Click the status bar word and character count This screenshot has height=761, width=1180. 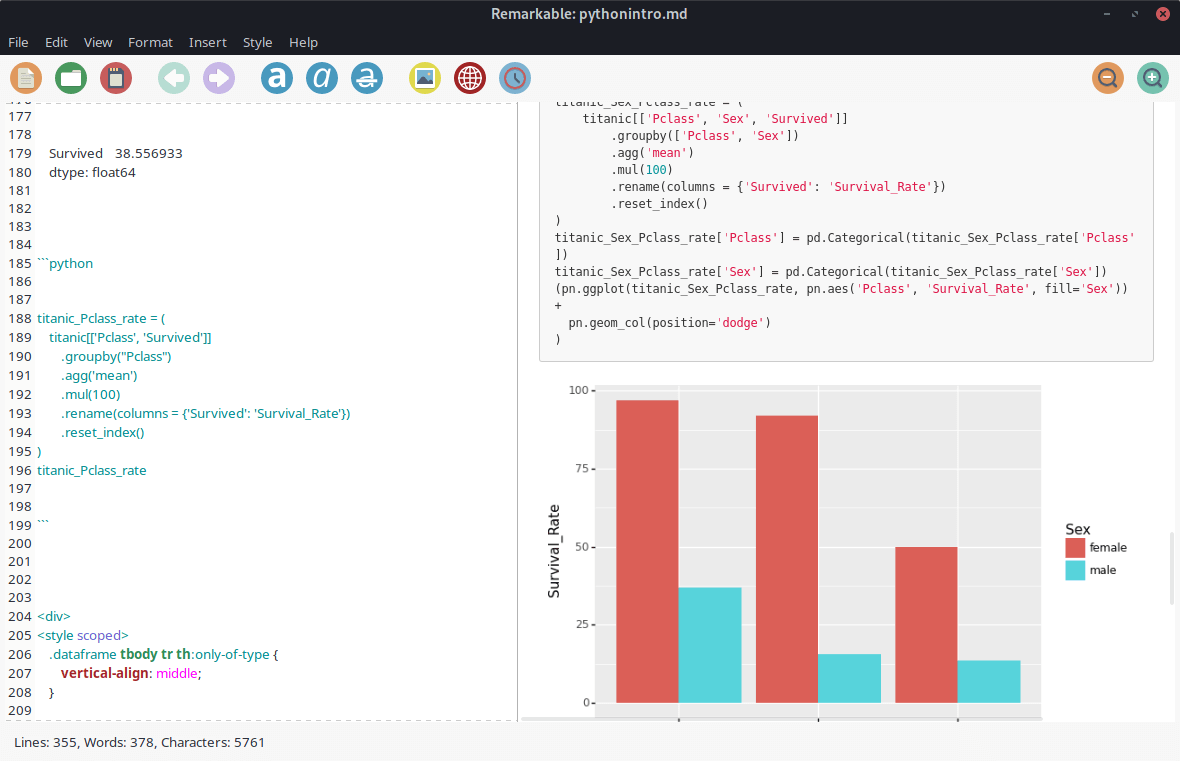click(139, 742)
